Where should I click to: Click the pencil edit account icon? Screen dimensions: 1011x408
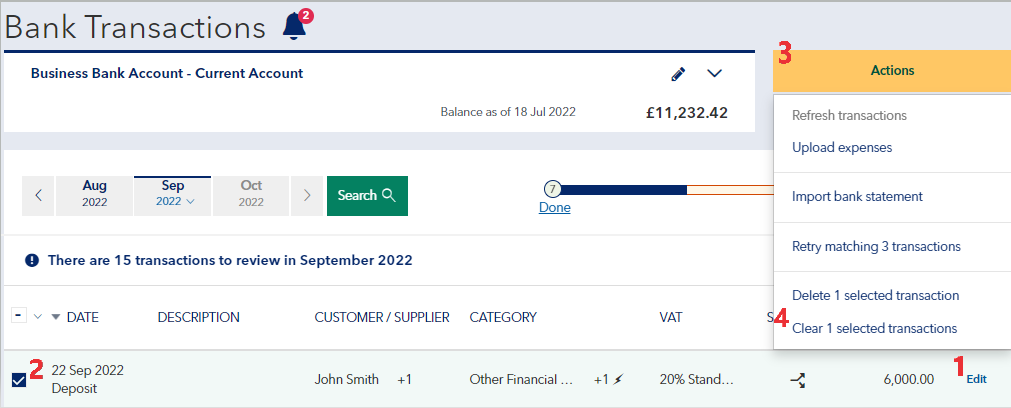coord(678,74)
